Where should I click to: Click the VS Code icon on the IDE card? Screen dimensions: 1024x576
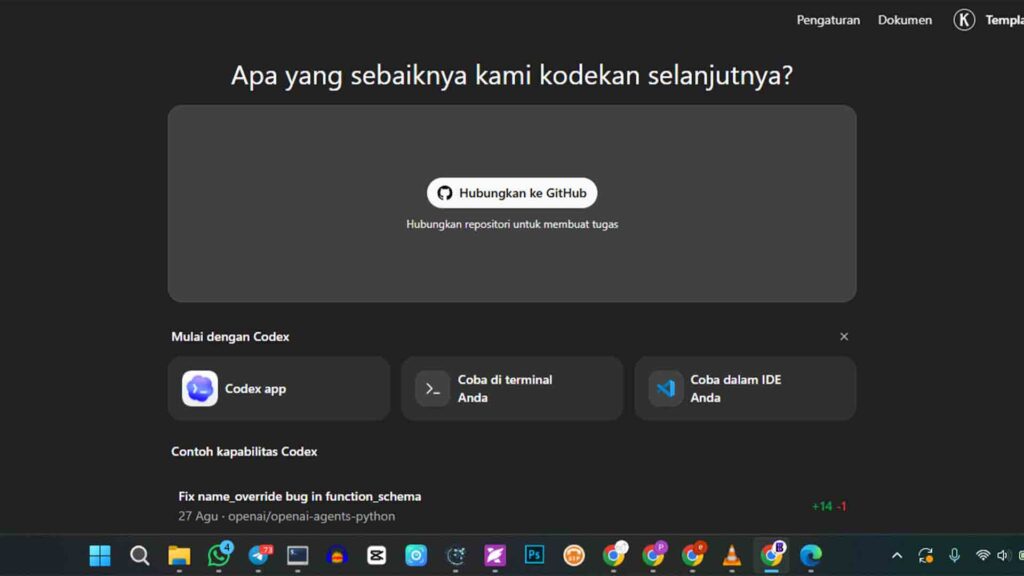coord(664,388)
